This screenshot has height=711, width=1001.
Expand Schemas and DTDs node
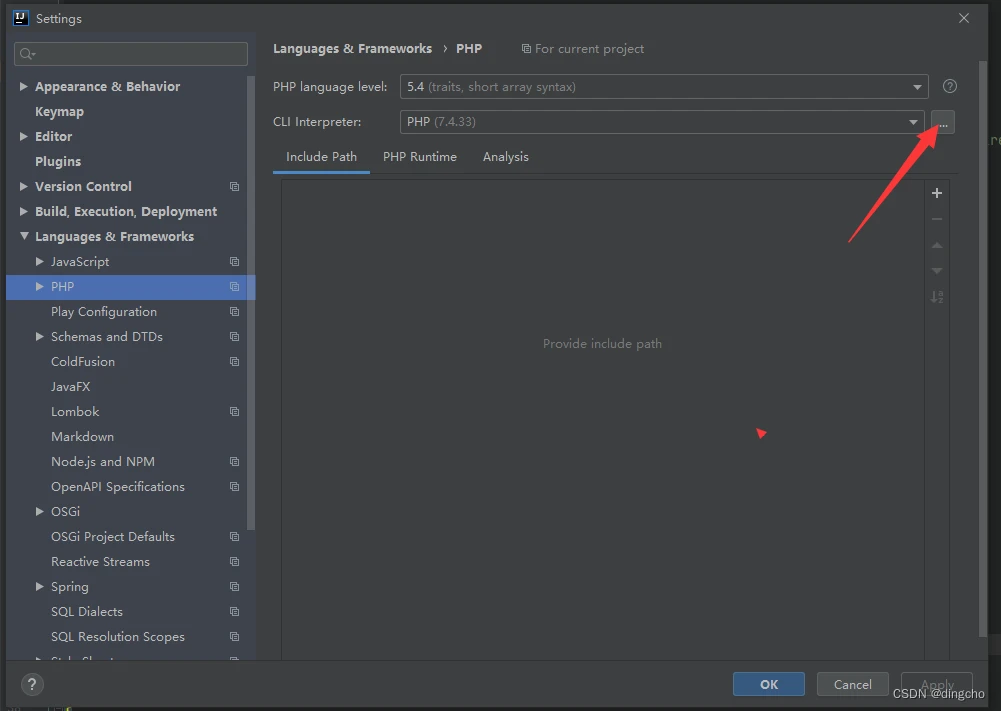pyautogui.click(x=40, y=336)
